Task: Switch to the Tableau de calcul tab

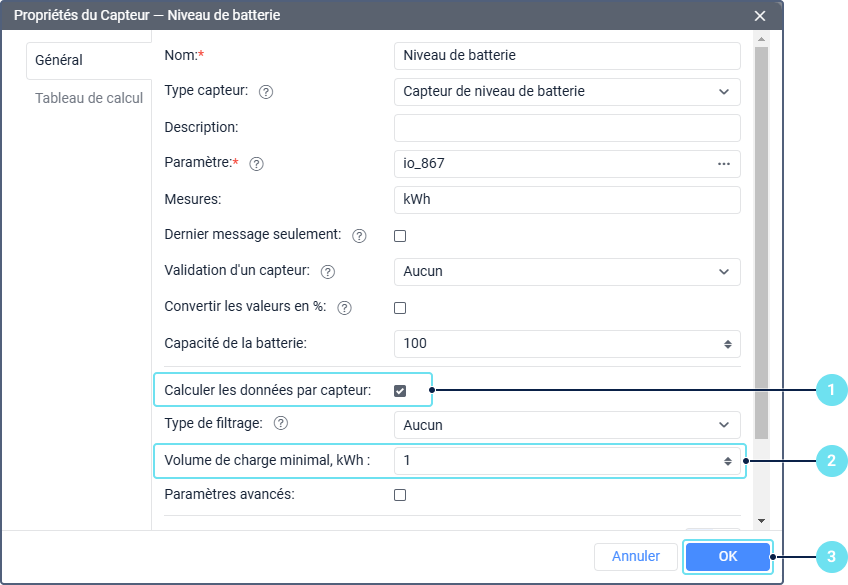Action: coord(89,98)
